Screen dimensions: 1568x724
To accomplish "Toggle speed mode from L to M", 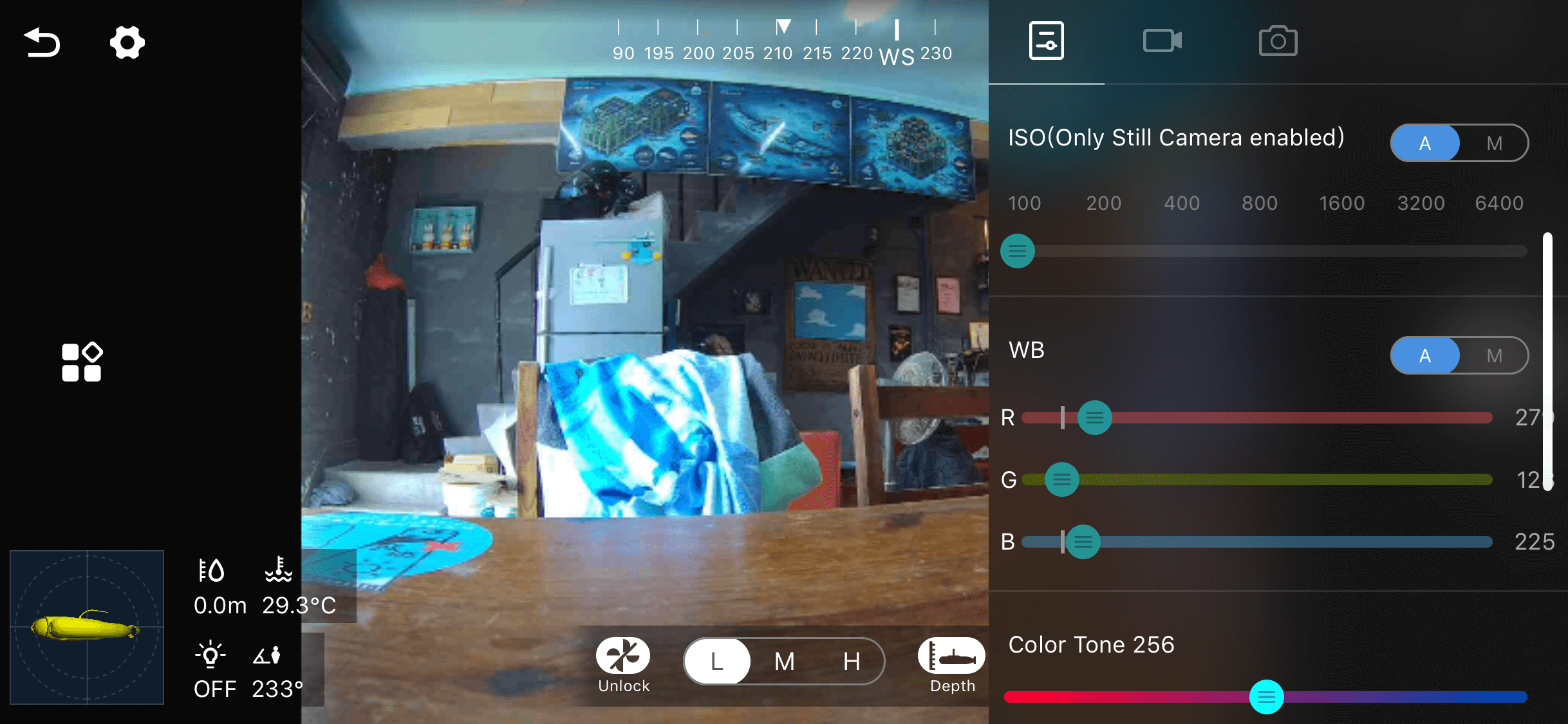I will (782, 659).
